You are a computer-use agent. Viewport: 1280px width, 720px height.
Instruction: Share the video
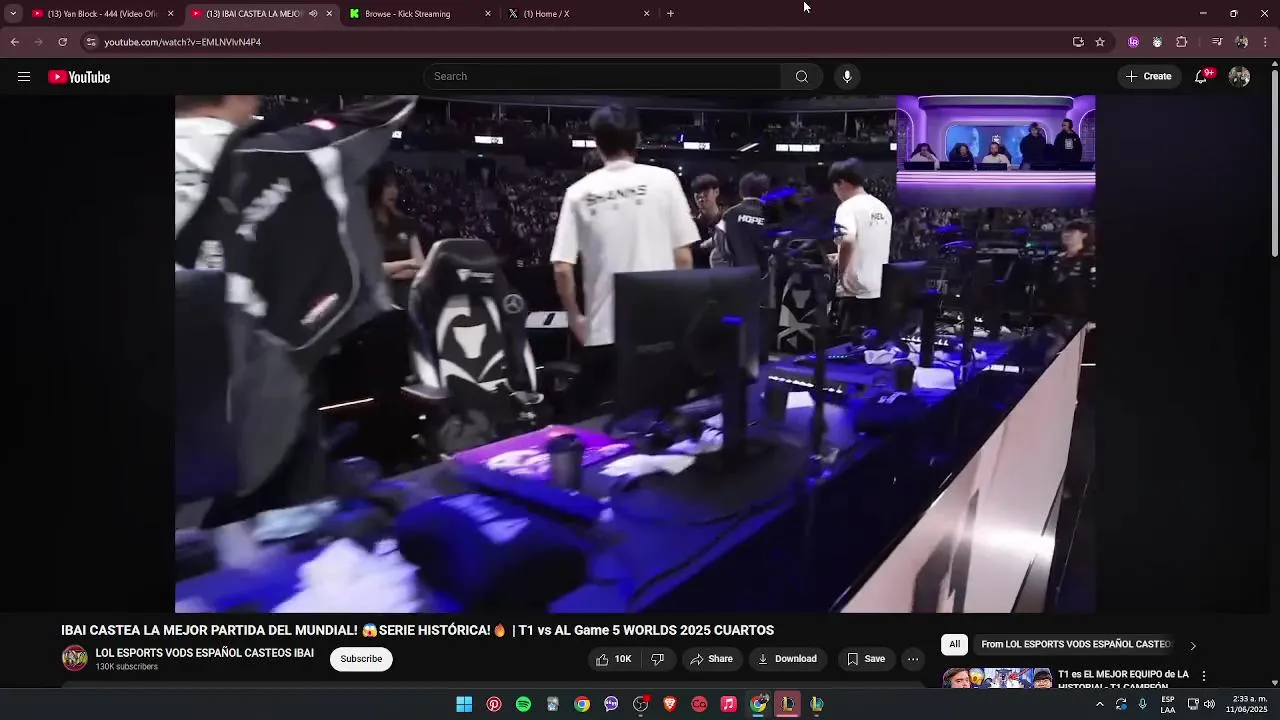[x=711, y=659]
